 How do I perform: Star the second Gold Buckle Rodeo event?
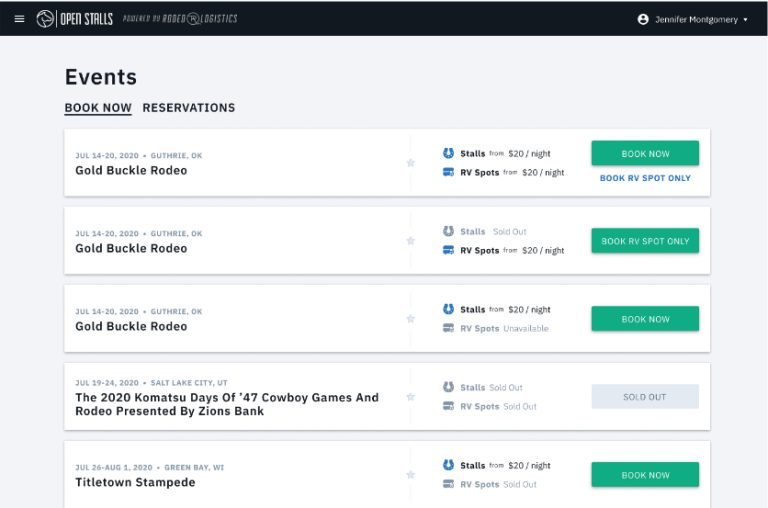click(410, 241)
